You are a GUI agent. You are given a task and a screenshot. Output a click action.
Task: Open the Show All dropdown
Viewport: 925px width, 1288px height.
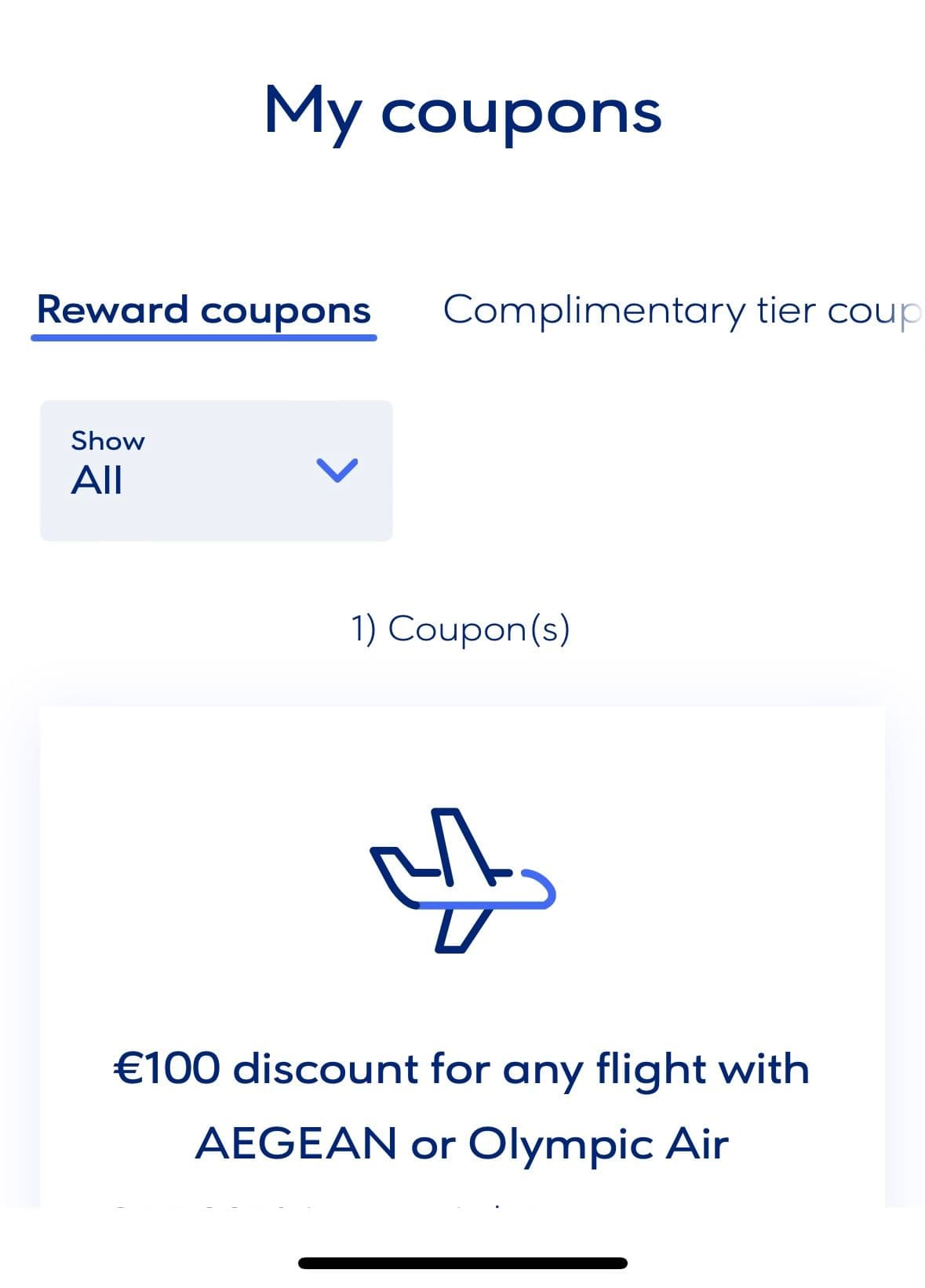(217, 471)
